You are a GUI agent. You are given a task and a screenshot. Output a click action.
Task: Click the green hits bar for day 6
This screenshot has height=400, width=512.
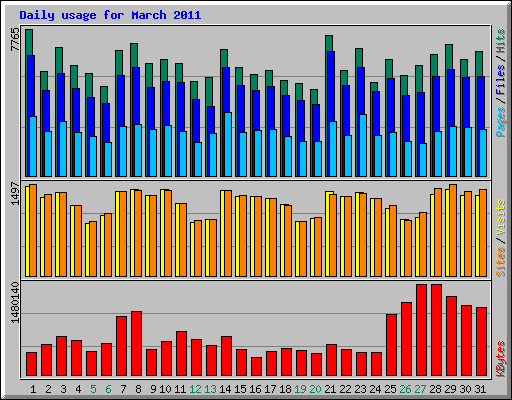(104, 95)
